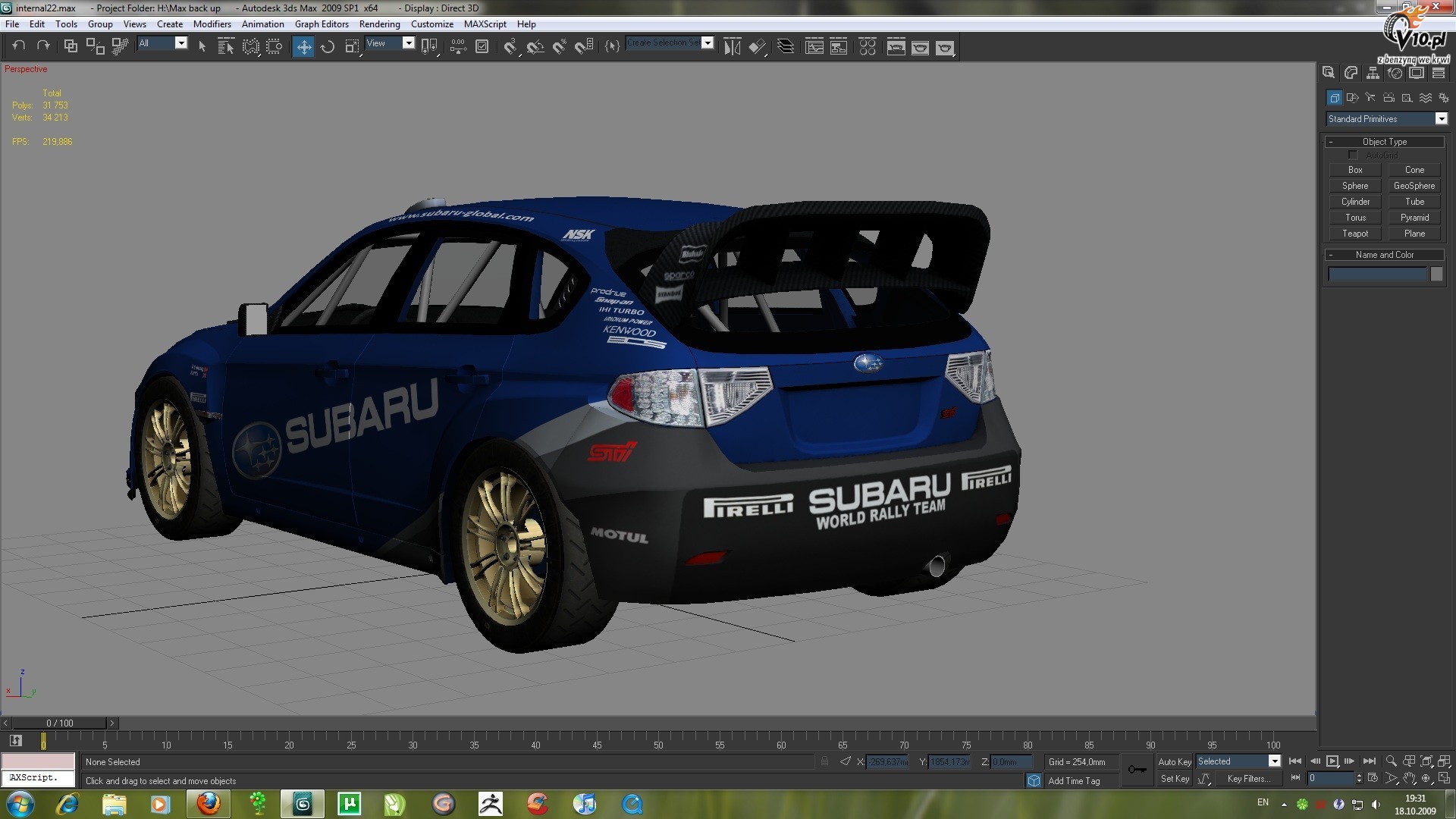Open the selection filter 'All' dropdown
Image resolution: width=1456 pixels, height=819 pixels.
pos(181,42)
